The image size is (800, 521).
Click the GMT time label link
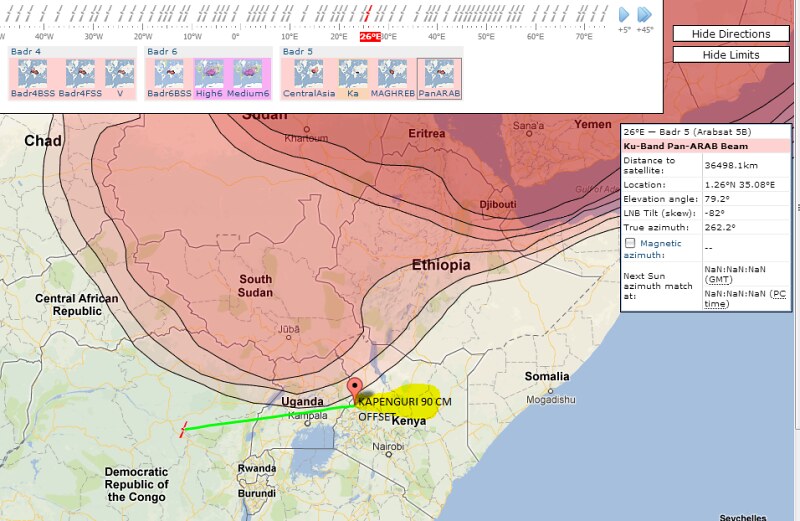[715, 279]
